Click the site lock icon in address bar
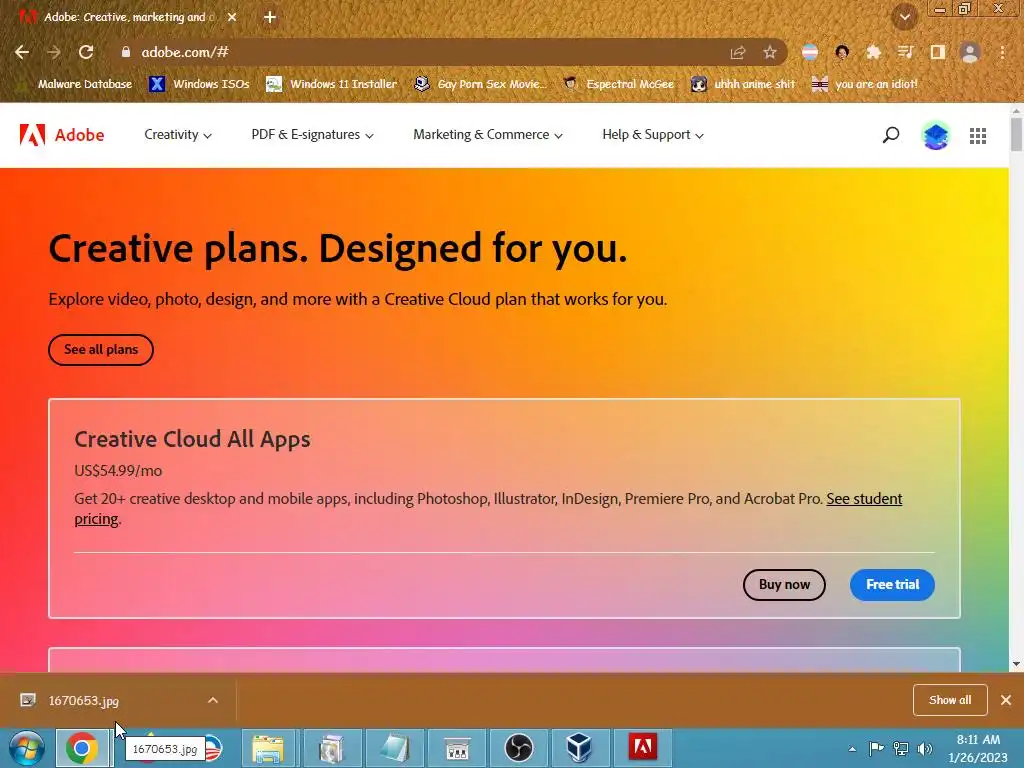The image size is (1024, 768). pos(126,52)
